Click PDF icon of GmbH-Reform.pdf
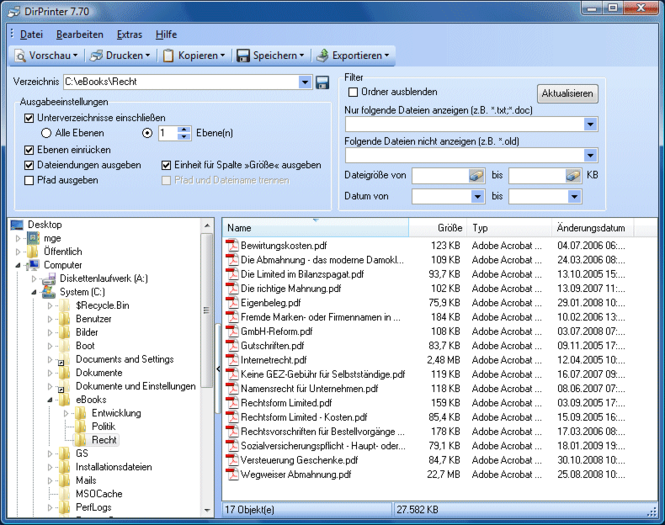The height and width of the screenshot is (525, 665). click(x=232, y=331)
